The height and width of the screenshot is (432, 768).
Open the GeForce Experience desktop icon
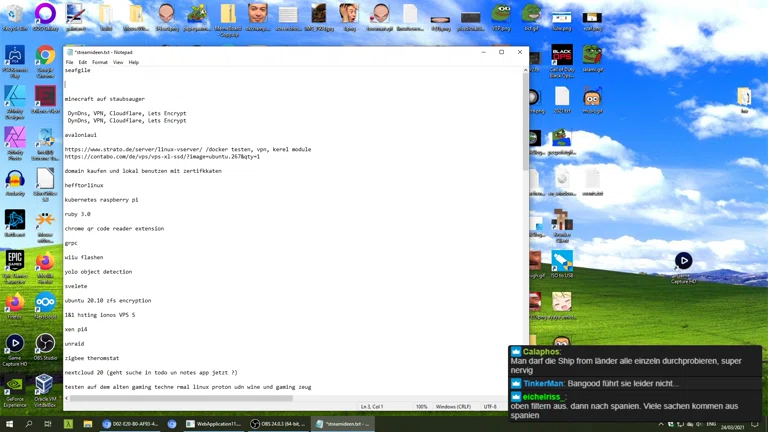pyautogui.click(x=15, y=387)
